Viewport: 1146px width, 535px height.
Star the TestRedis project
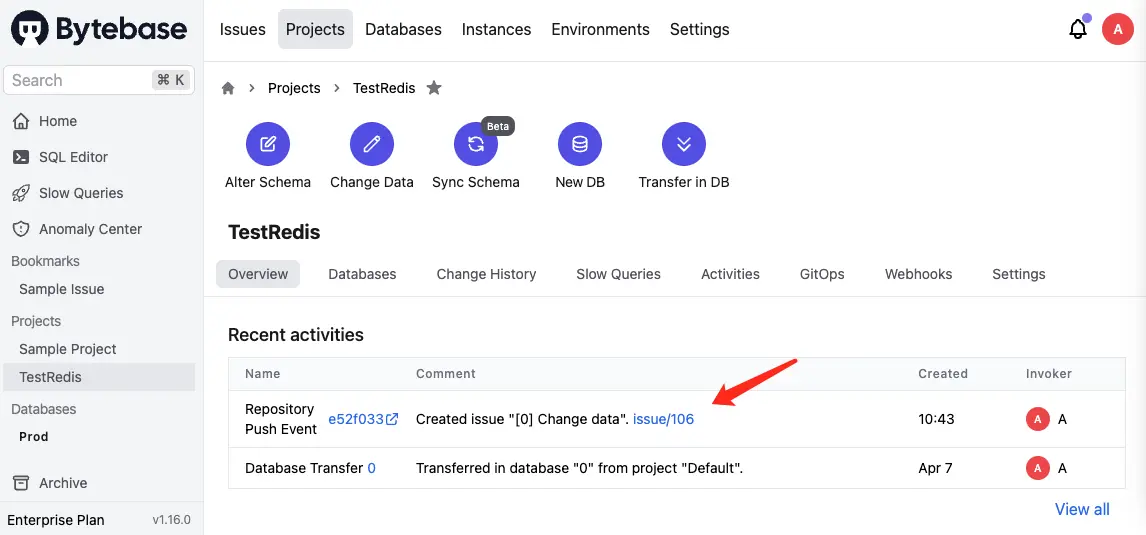coord(434,88)
